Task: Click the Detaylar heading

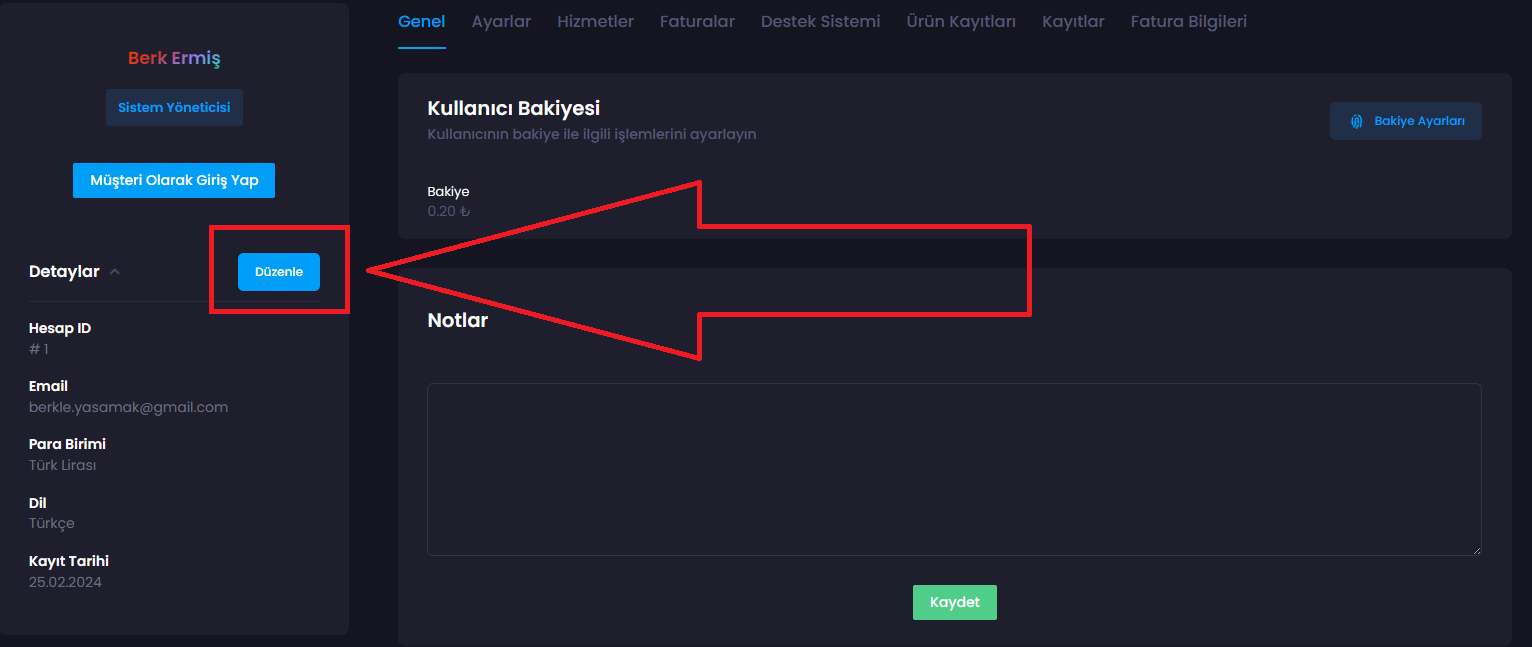Action: click(64, 272)
